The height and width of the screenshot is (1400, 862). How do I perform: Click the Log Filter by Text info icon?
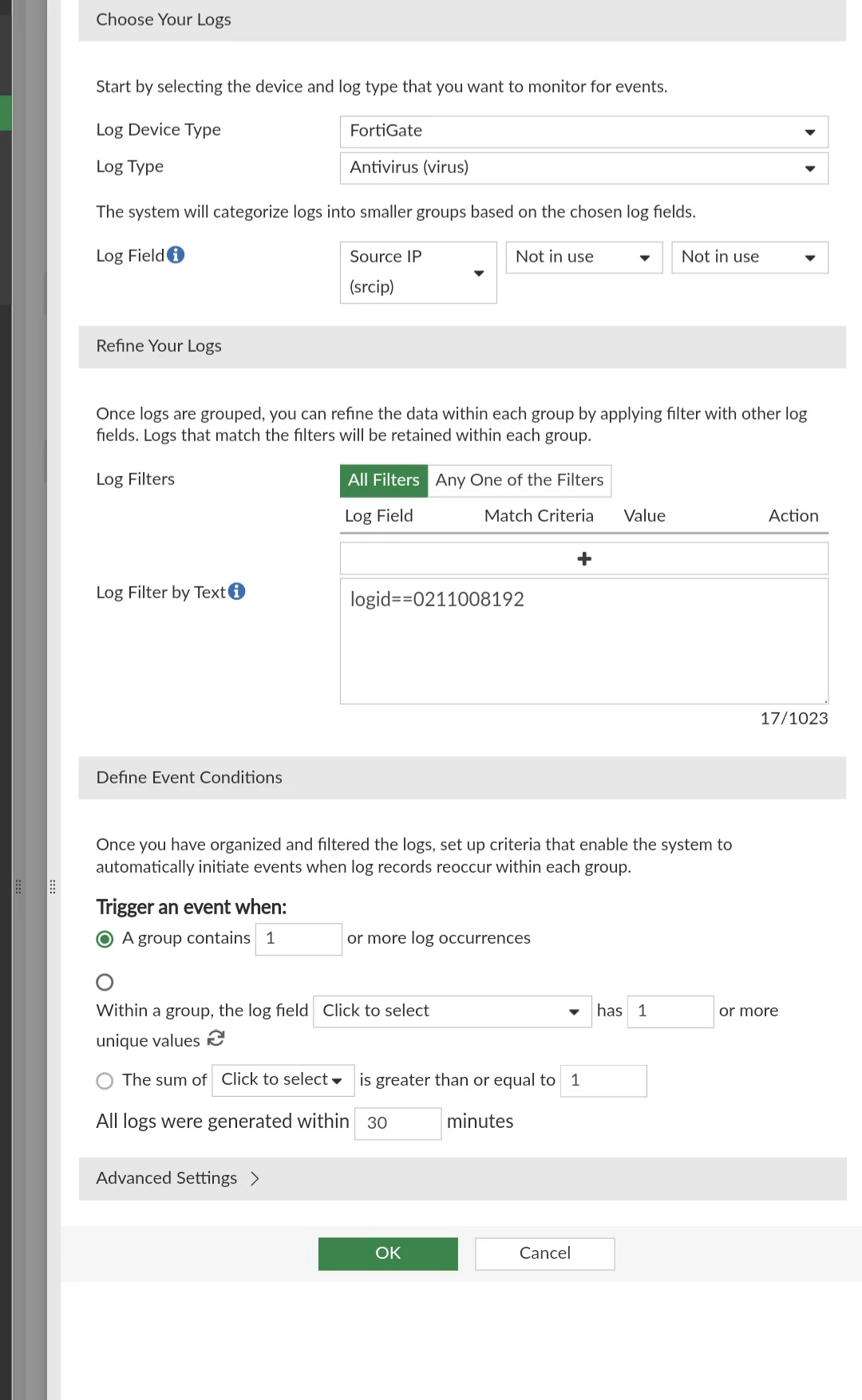point(236,591)
